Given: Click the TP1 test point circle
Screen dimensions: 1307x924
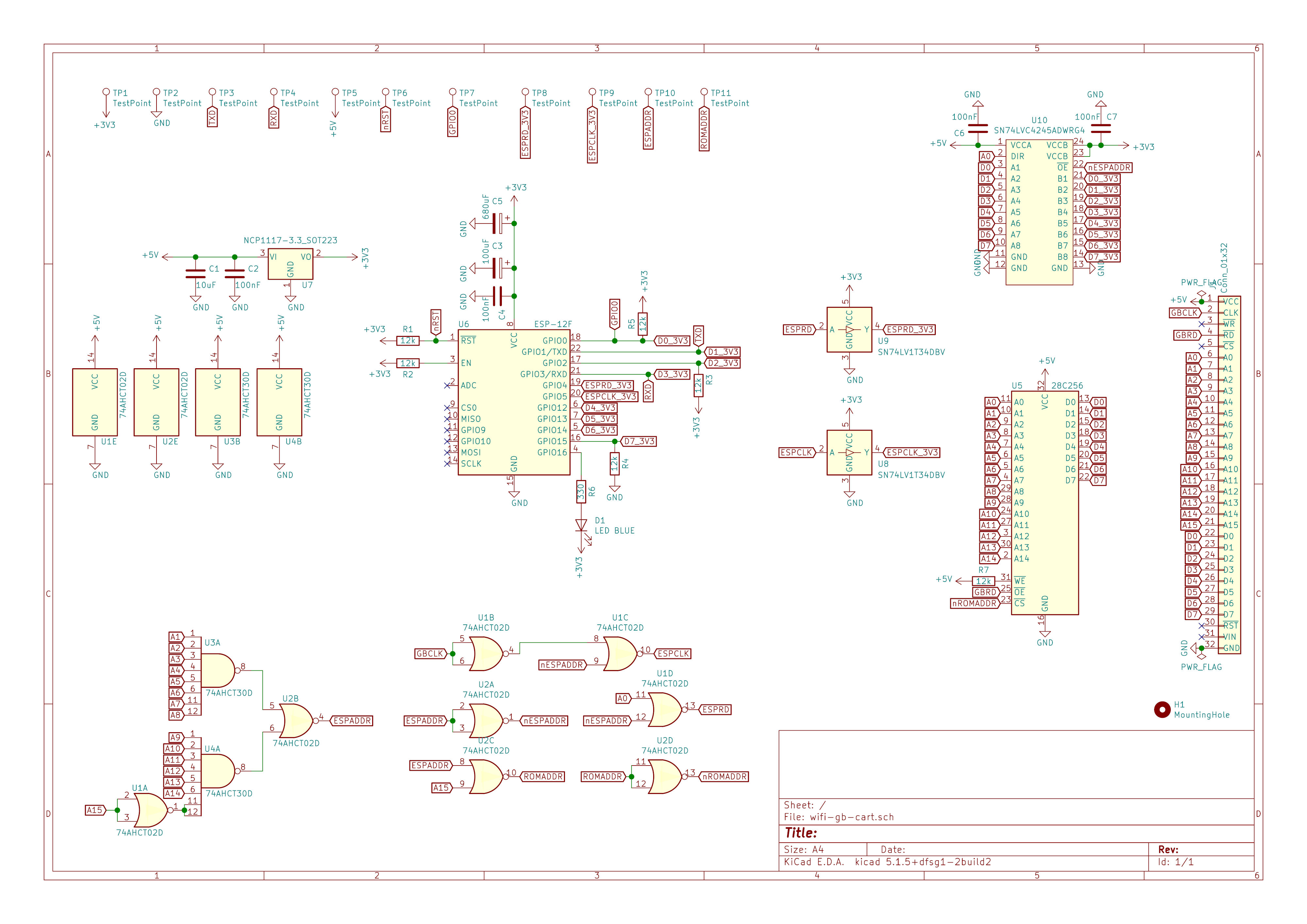Looking at the screenshot, I should tap(106, 92).
